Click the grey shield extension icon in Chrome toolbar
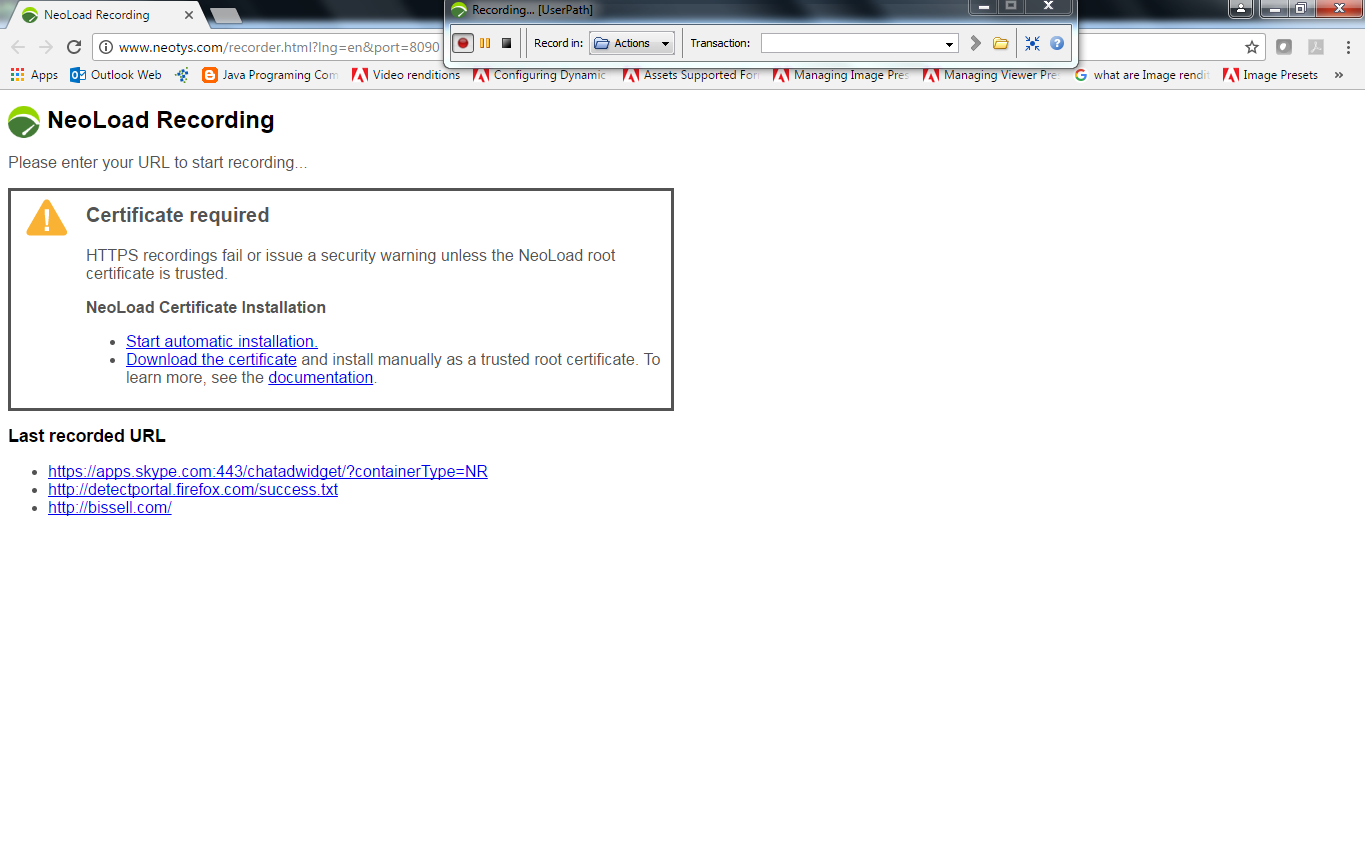 (1284, 47)
